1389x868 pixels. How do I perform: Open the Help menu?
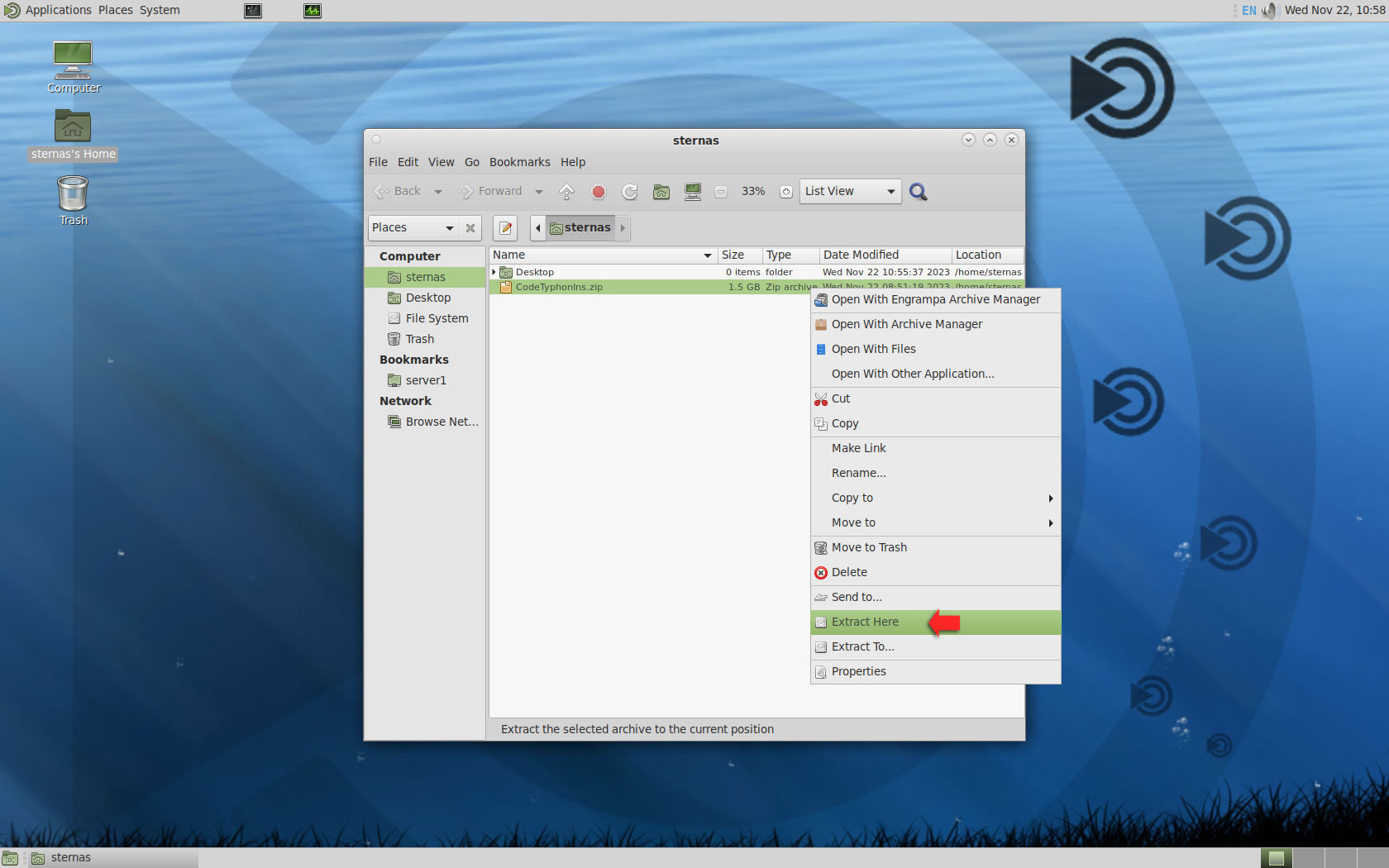tap(573, 162)
